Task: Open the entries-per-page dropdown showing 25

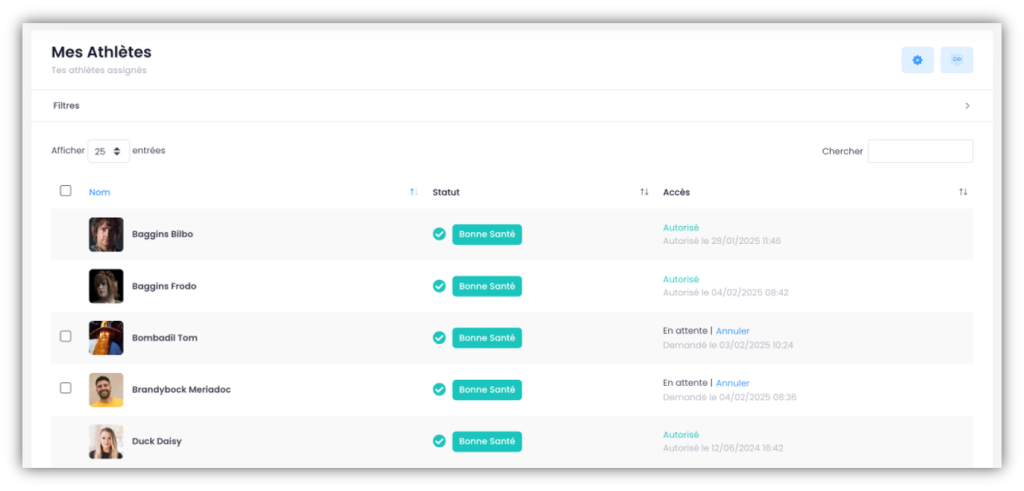Action: pyautogui.click(x=108, y=151)
